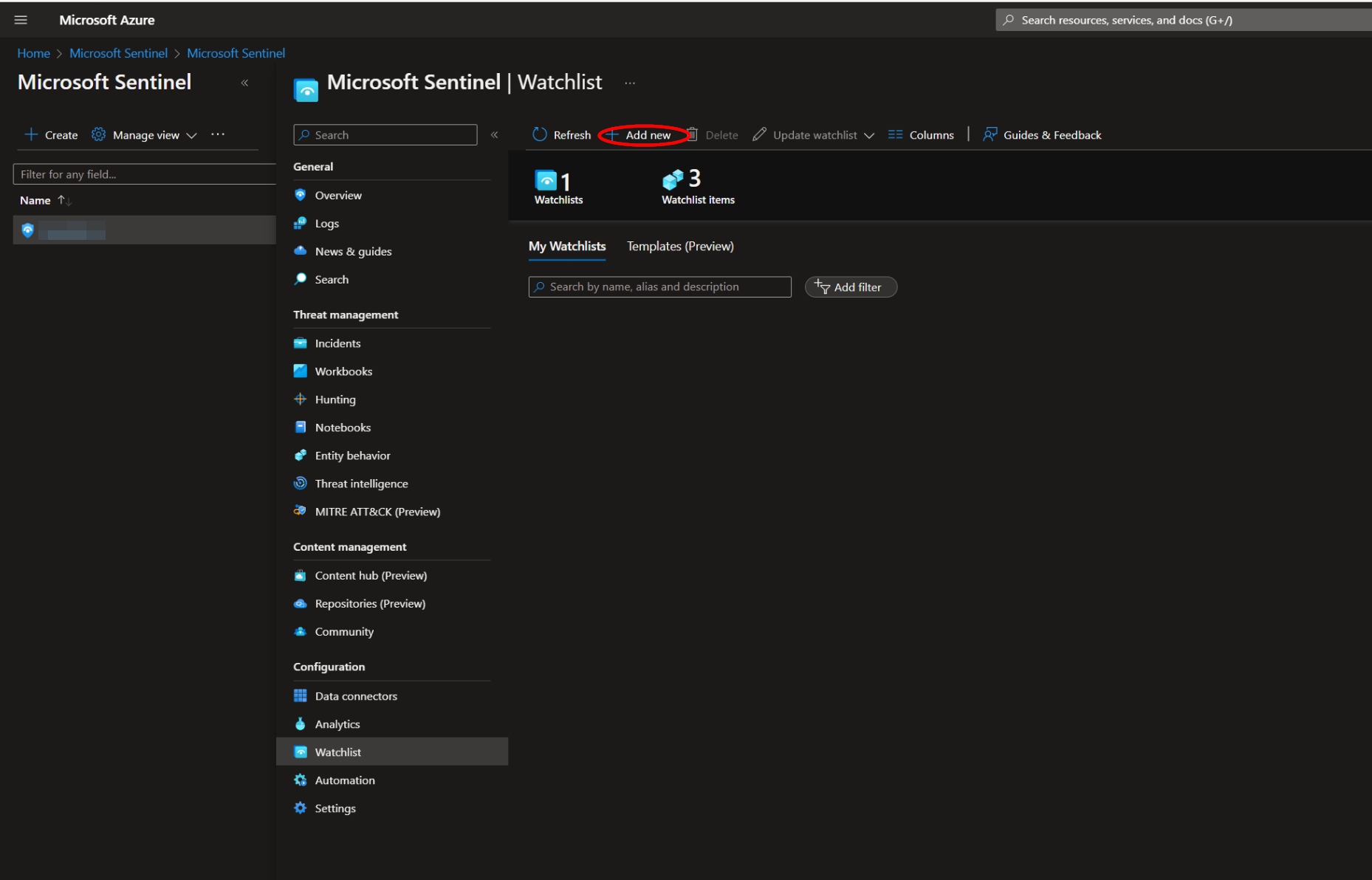This screenshot has width=1372, height=880.
Task: Focus the Filter for any field box
Action: [x=144, y=174]
